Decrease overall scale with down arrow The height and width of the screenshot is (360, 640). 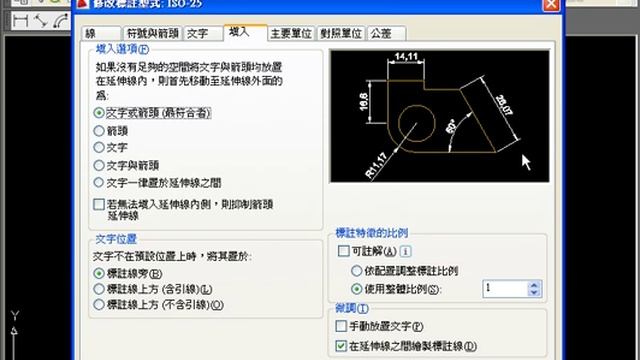coord(534,293)
